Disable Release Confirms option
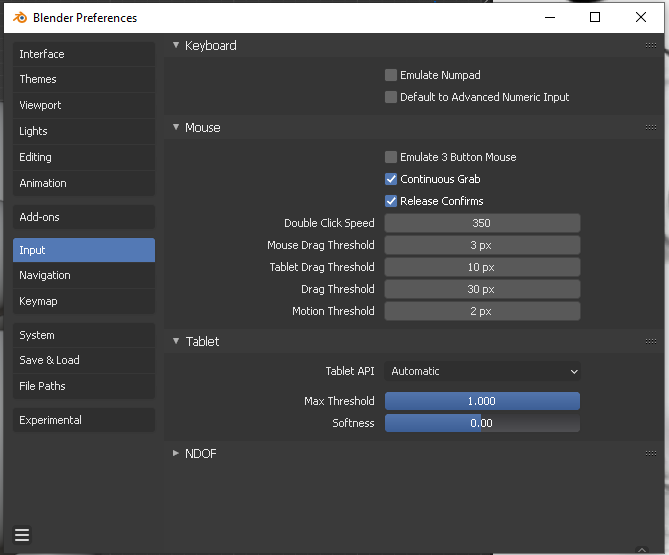The image size is (669, 555). click(391, 201)
